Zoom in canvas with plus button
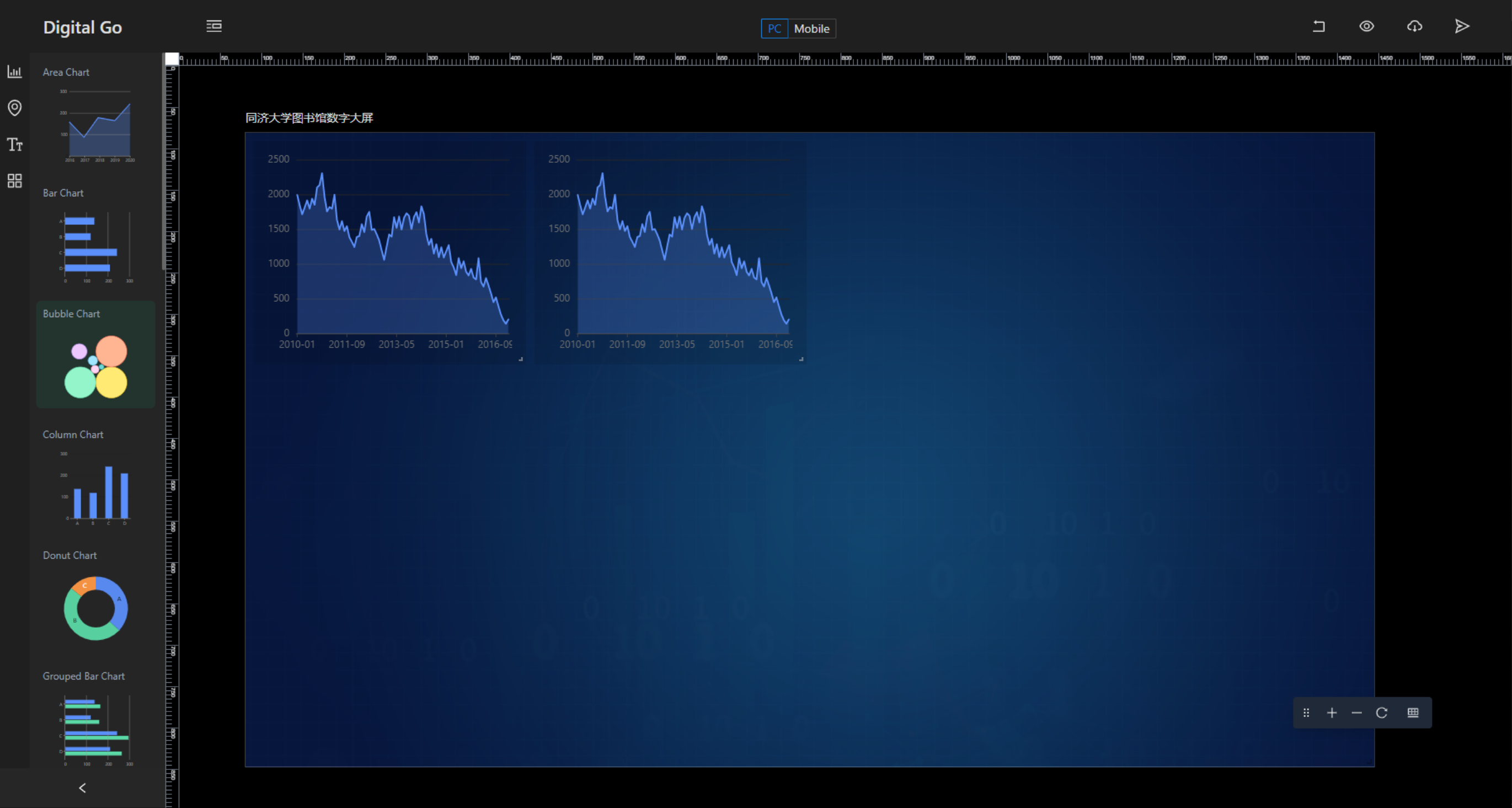The width and height of the screenshot is (1512, 808). pyautogui.click(x=1332, y=713)
